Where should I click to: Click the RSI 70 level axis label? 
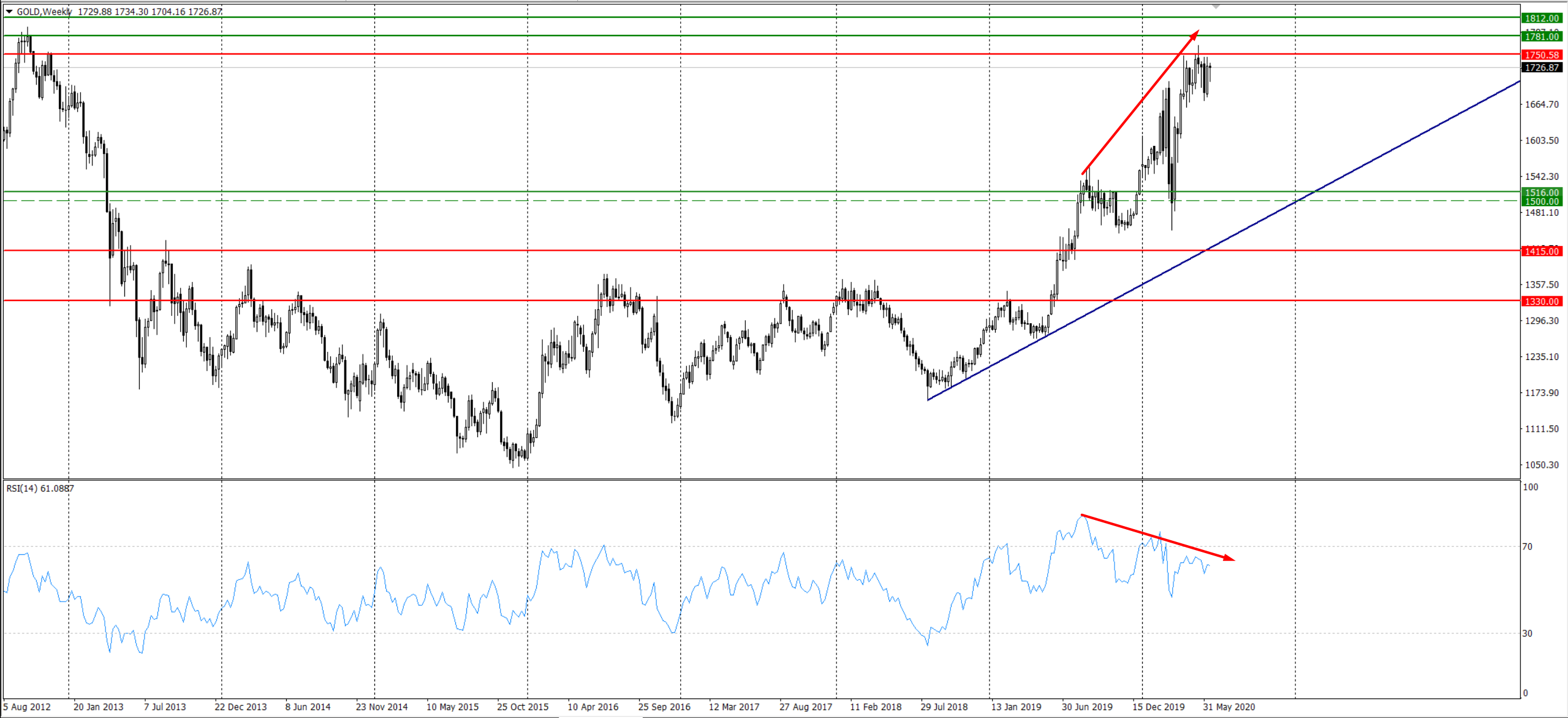tap(1527, 546)
